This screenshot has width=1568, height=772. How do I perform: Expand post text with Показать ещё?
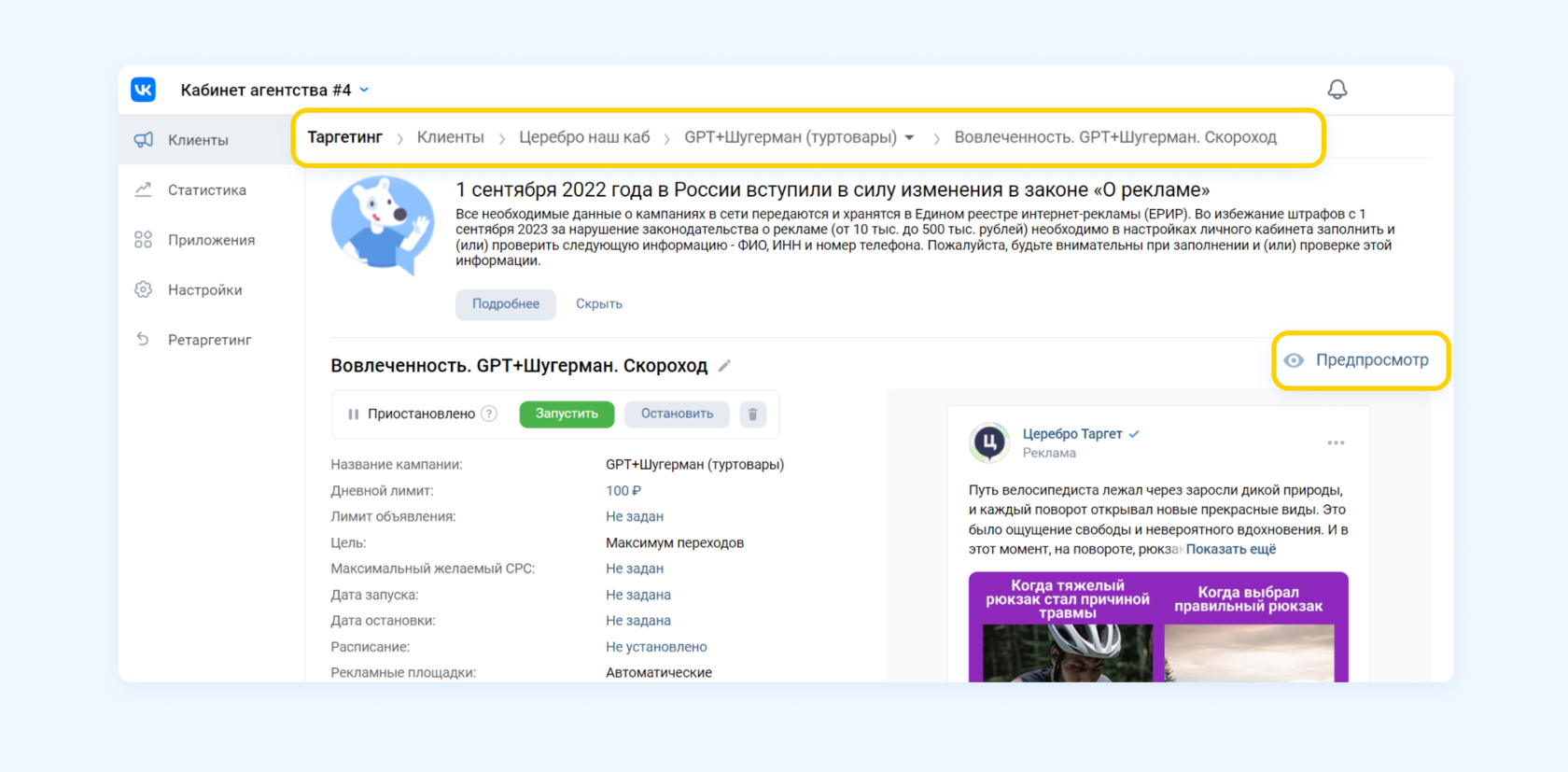pyautogui.click(x=1231, y=550)
